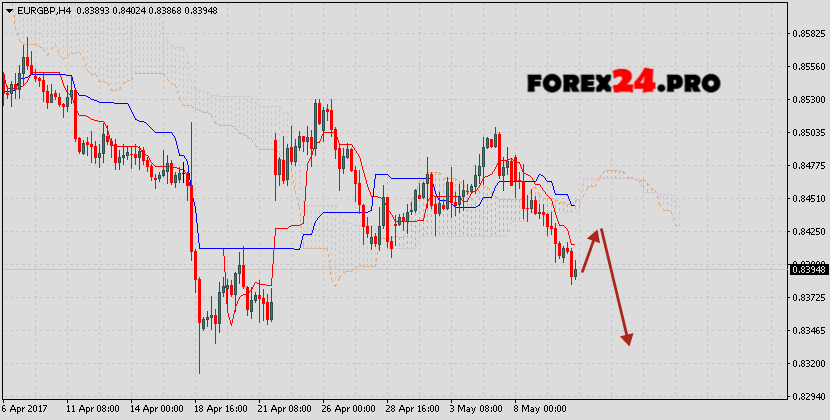Click the 0.85825 price axis label

808,34
